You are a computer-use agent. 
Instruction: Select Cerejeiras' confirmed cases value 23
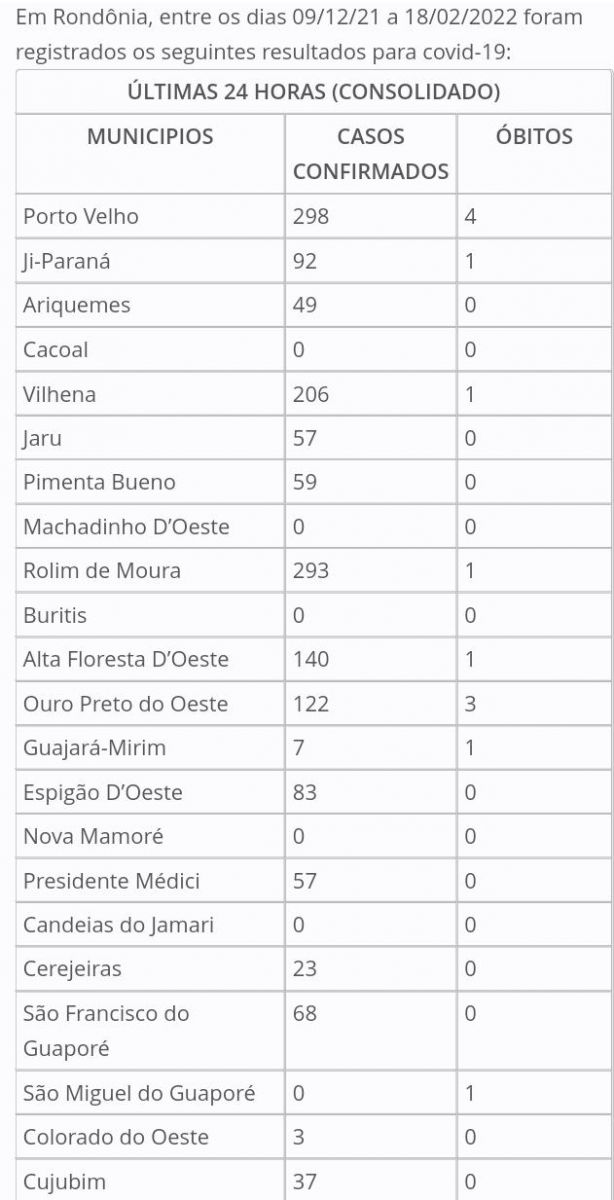tap(305, 969)
